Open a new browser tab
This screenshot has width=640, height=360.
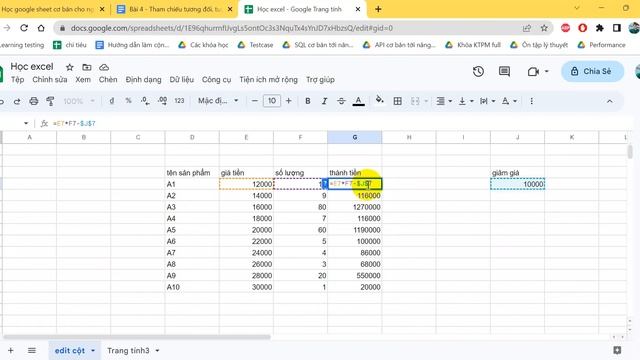click(x=378, y=9)
